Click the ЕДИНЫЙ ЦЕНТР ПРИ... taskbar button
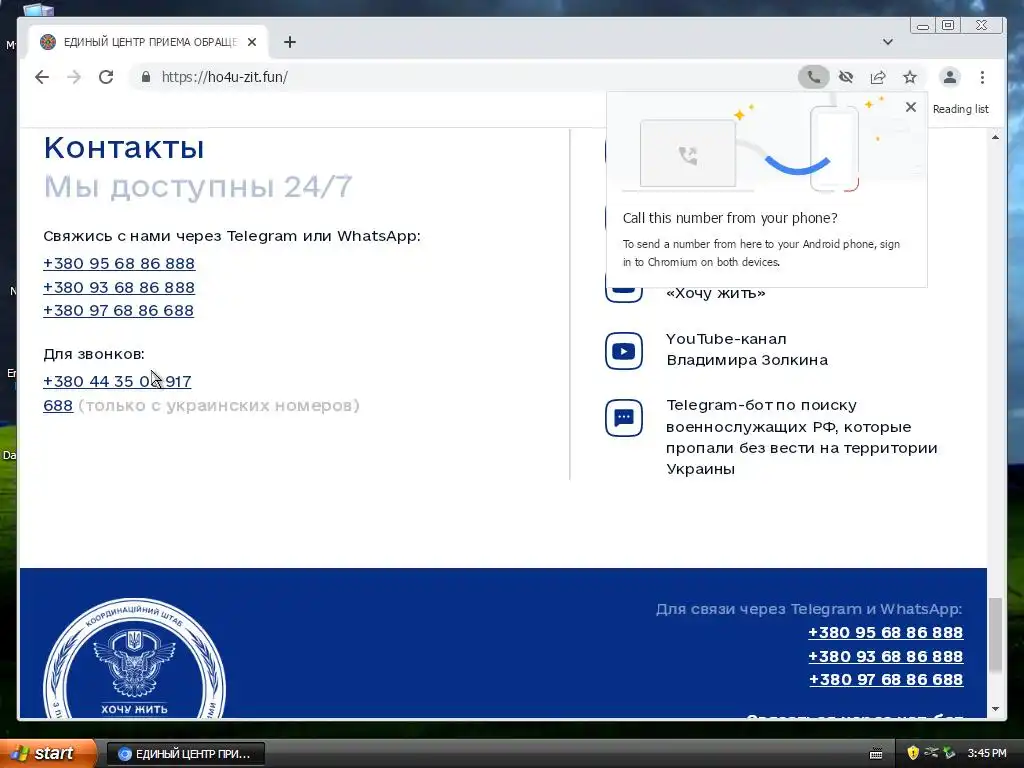 [185, 754]
